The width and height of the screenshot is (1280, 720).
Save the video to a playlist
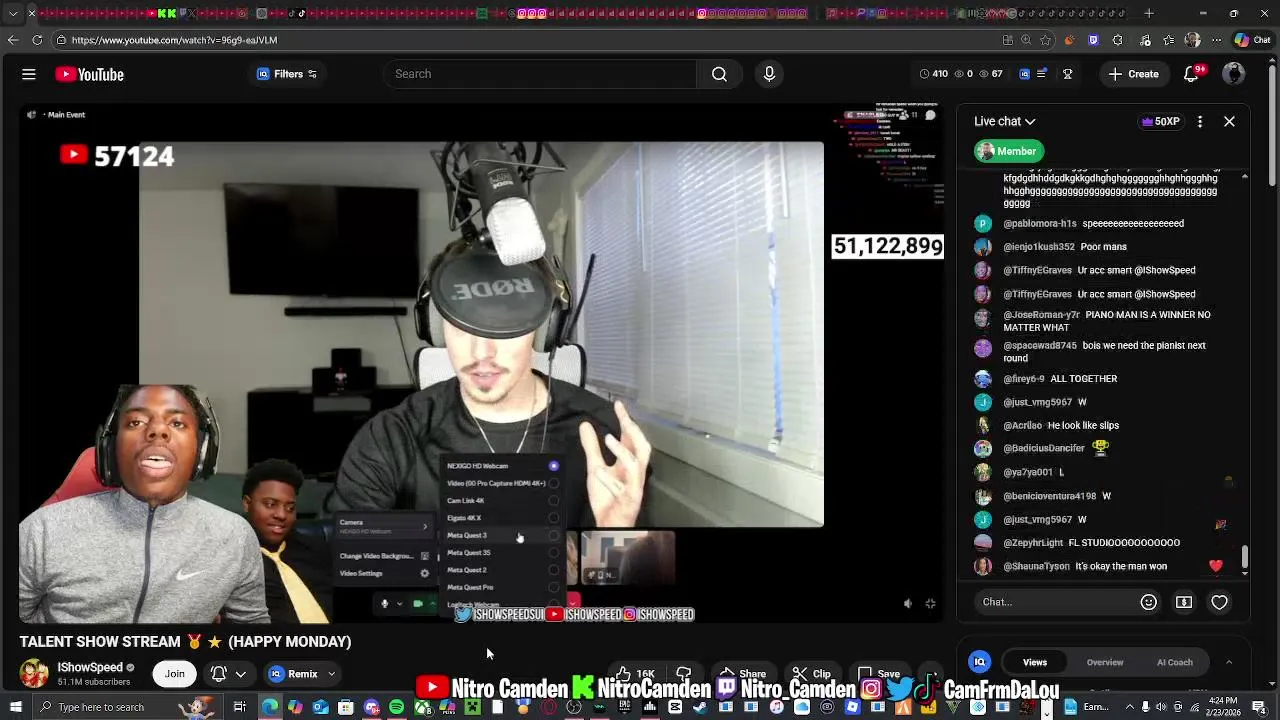pos(879,674)
